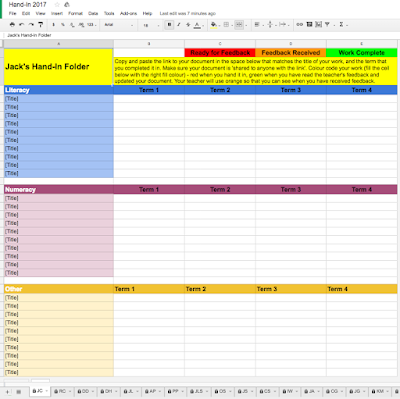The image size is (400, 399).
Task: Click the Insert link icon
Action: pyautogui.click(x=300, y=24)
